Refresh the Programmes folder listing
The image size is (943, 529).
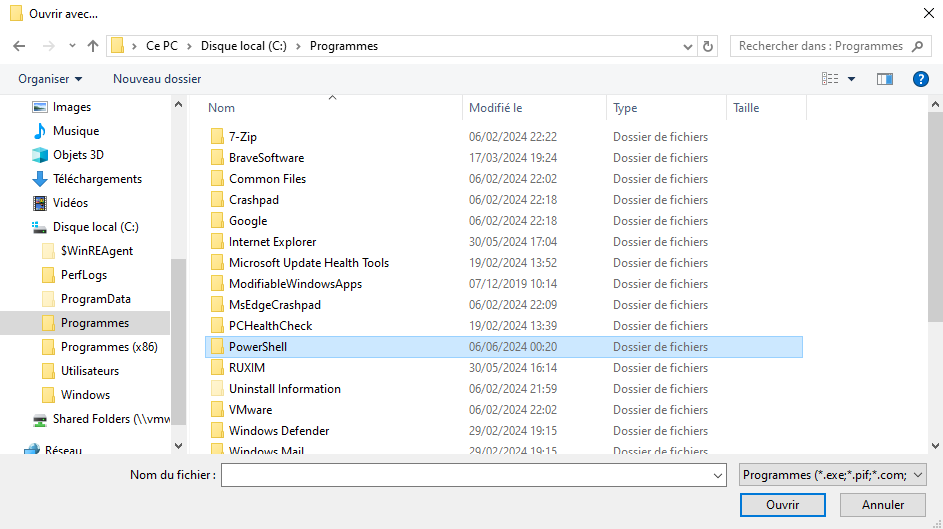[x=709, y=46]
